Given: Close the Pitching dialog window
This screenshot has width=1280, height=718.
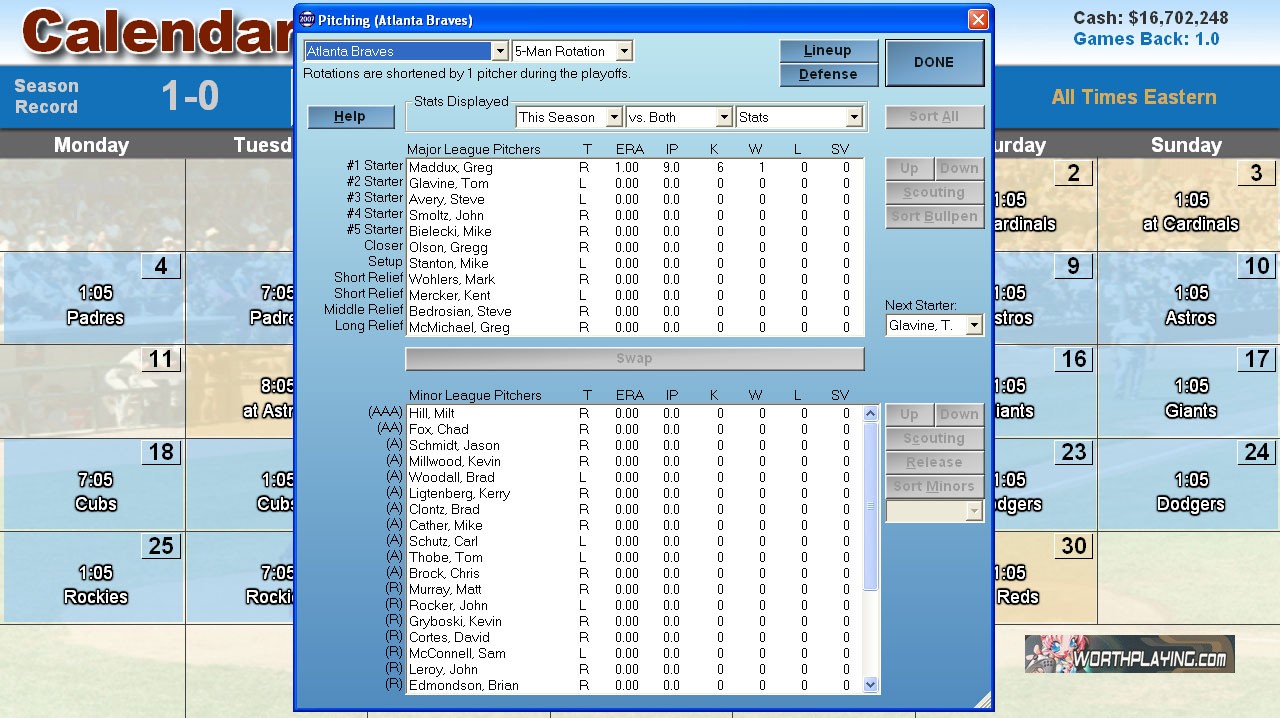Looking at the screenshot, I should (x=977, y=20).
